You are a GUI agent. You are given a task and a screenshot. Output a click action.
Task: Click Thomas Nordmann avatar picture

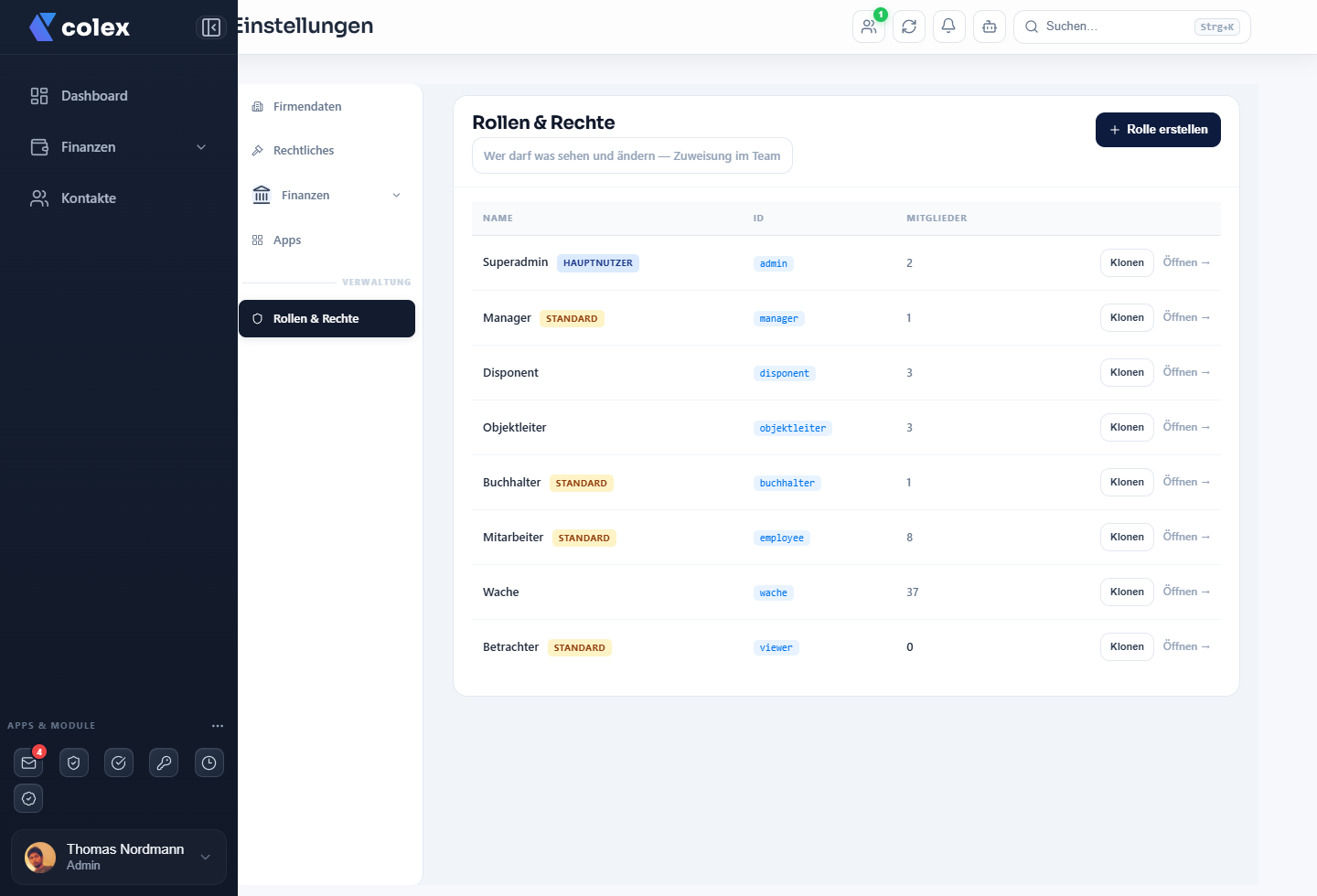pos(40,858)
